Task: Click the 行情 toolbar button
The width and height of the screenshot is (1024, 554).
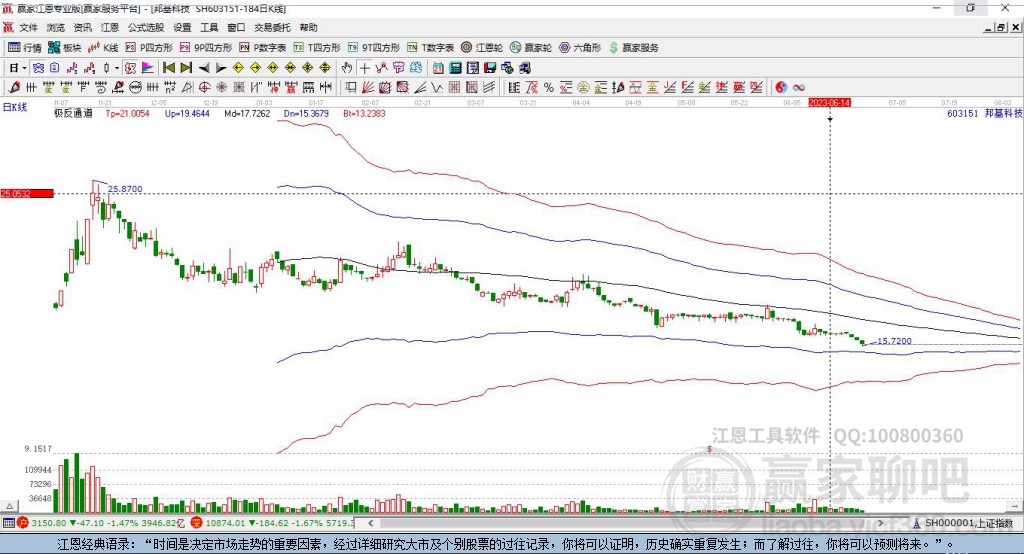Action: [x=24, y=48]
